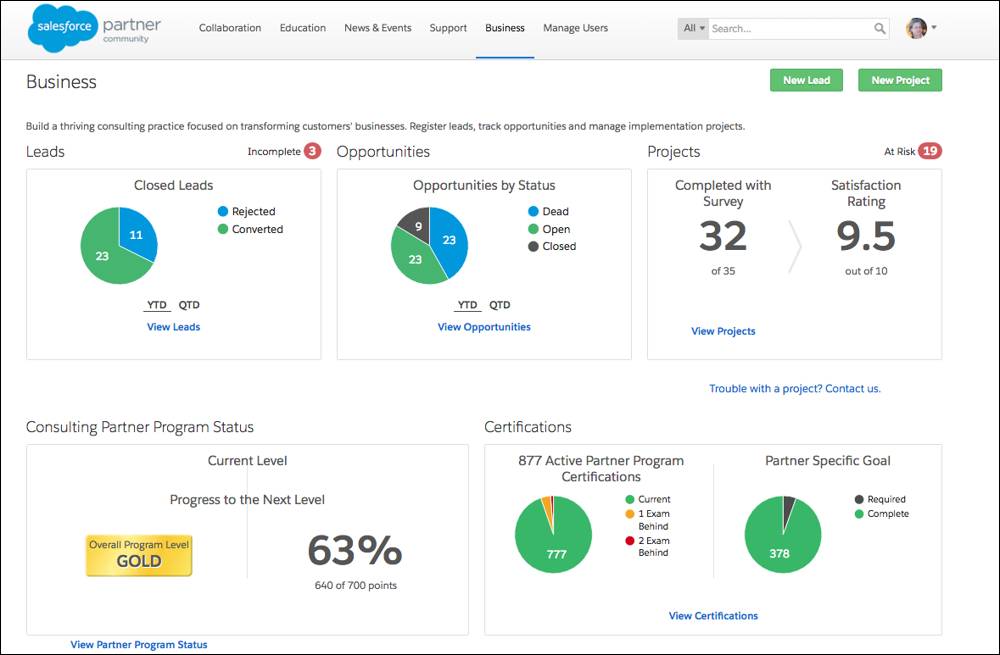Click the At Risk badge 19
This screenshot has width=1000, height=655.
tap(930, 151)
